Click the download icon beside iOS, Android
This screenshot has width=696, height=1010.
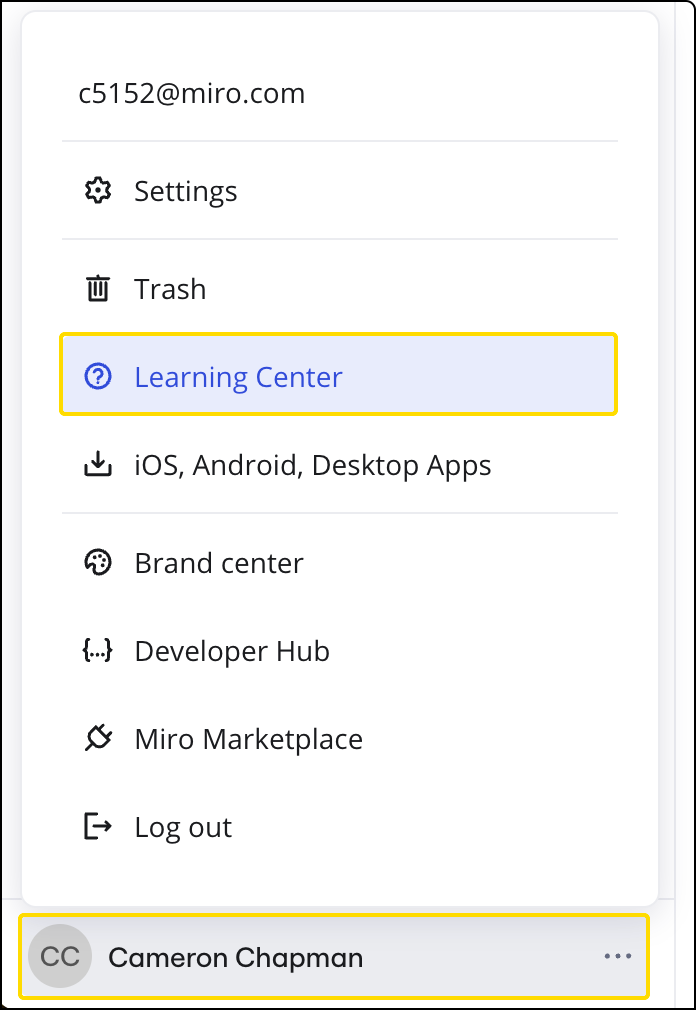(x=97, y=465)
